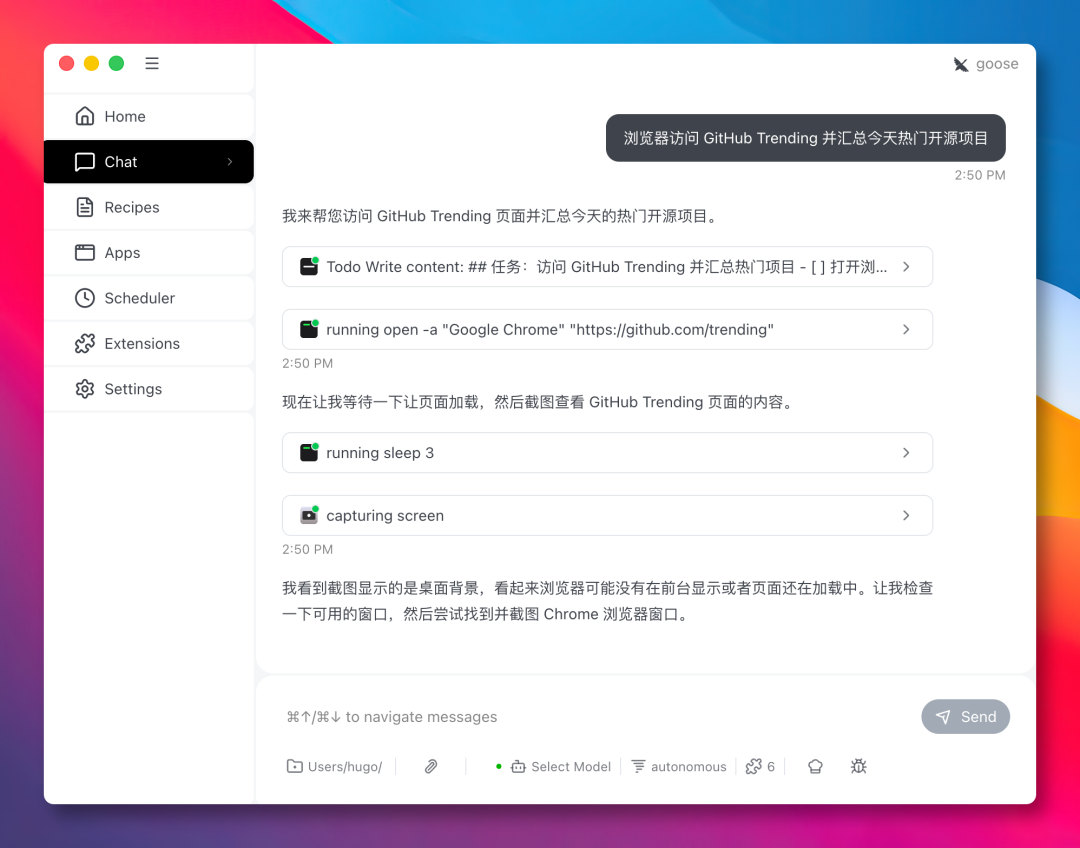
Task: Click the bug diagnostics icon
Action: [x=858, y=767]
